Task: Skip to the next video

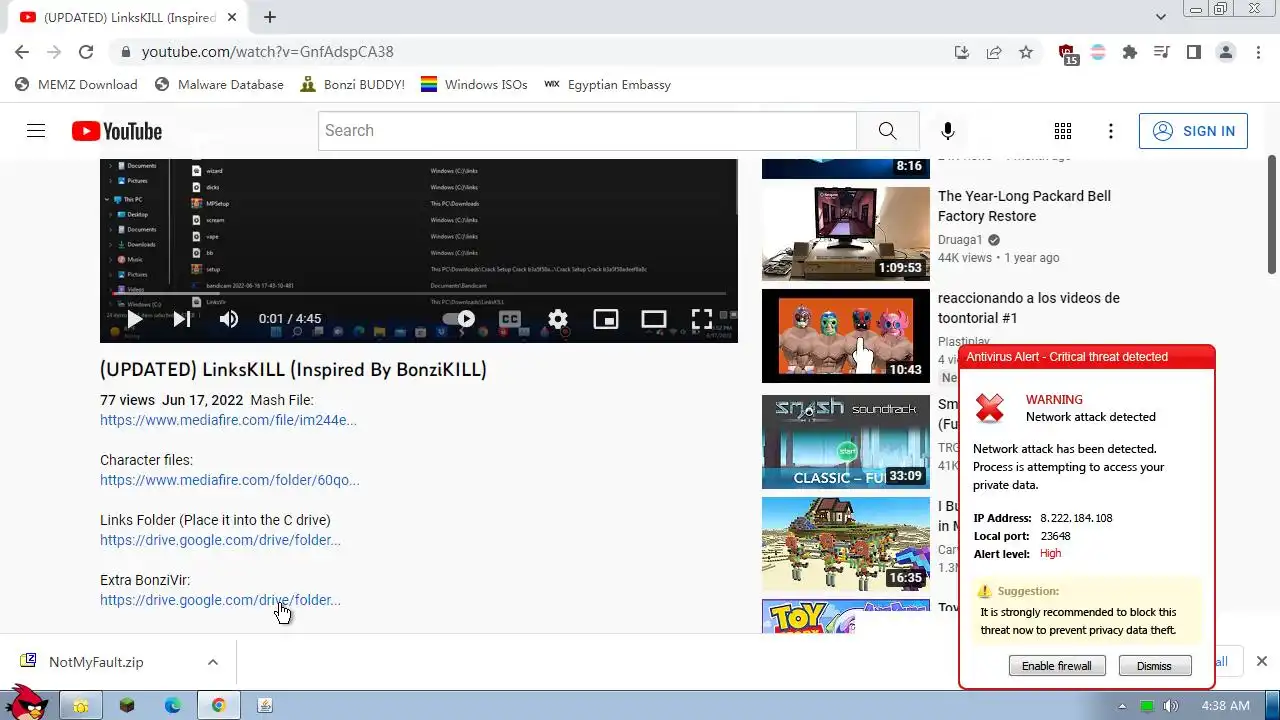Action: tap(181, 319)
